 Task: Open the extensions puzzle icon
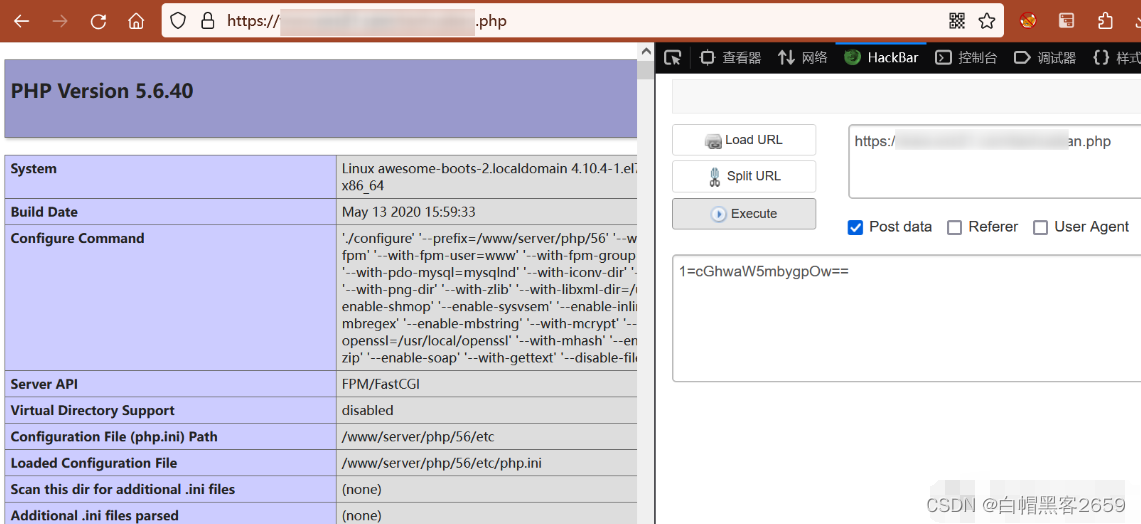(1105, 20)
